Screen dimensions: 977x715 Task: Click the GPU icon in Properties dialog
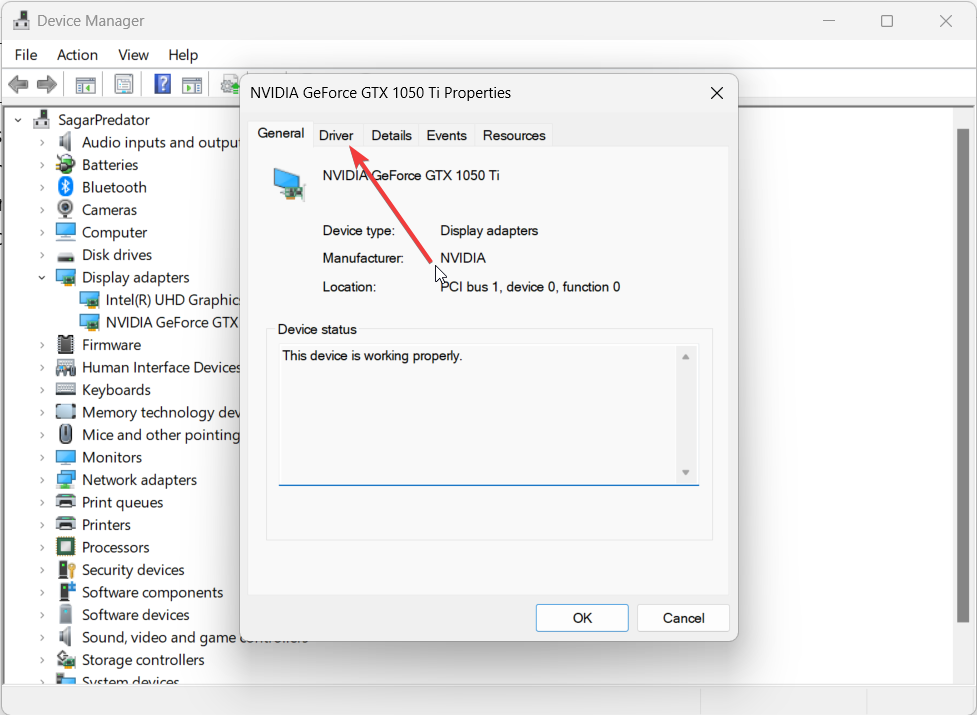click(289, 185)
